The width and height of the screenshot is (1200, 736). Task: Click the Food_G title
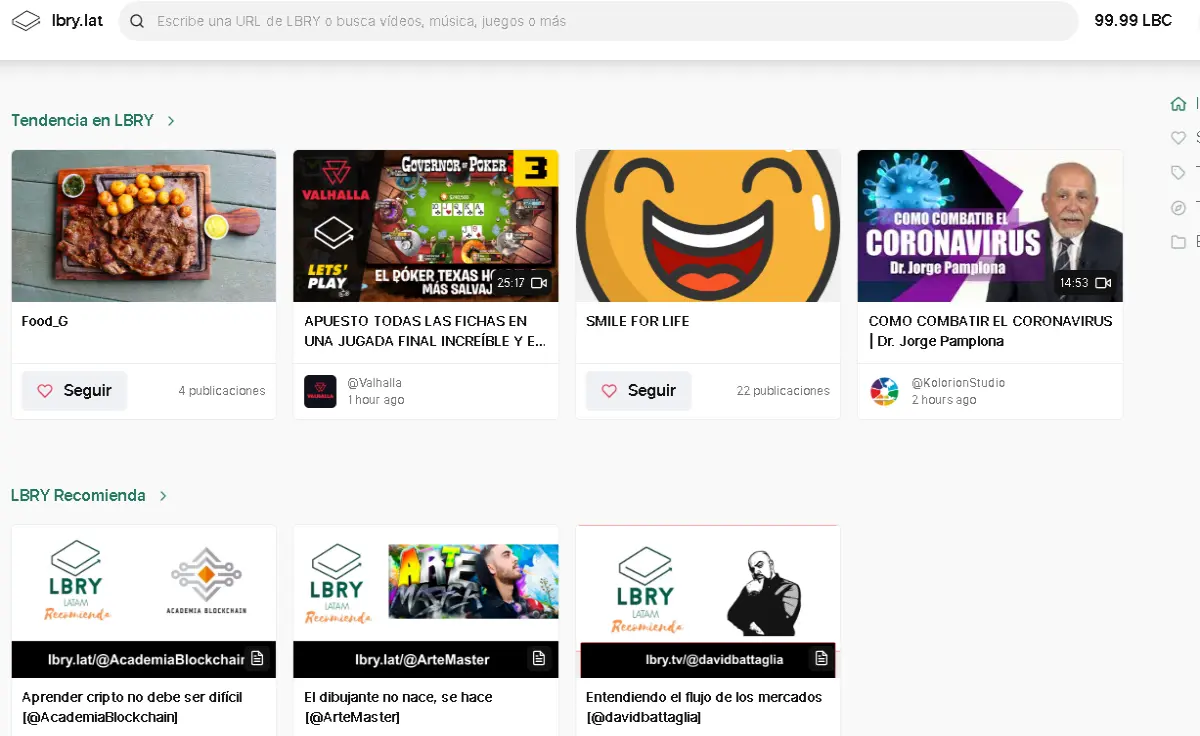click(x=45, y=321)
